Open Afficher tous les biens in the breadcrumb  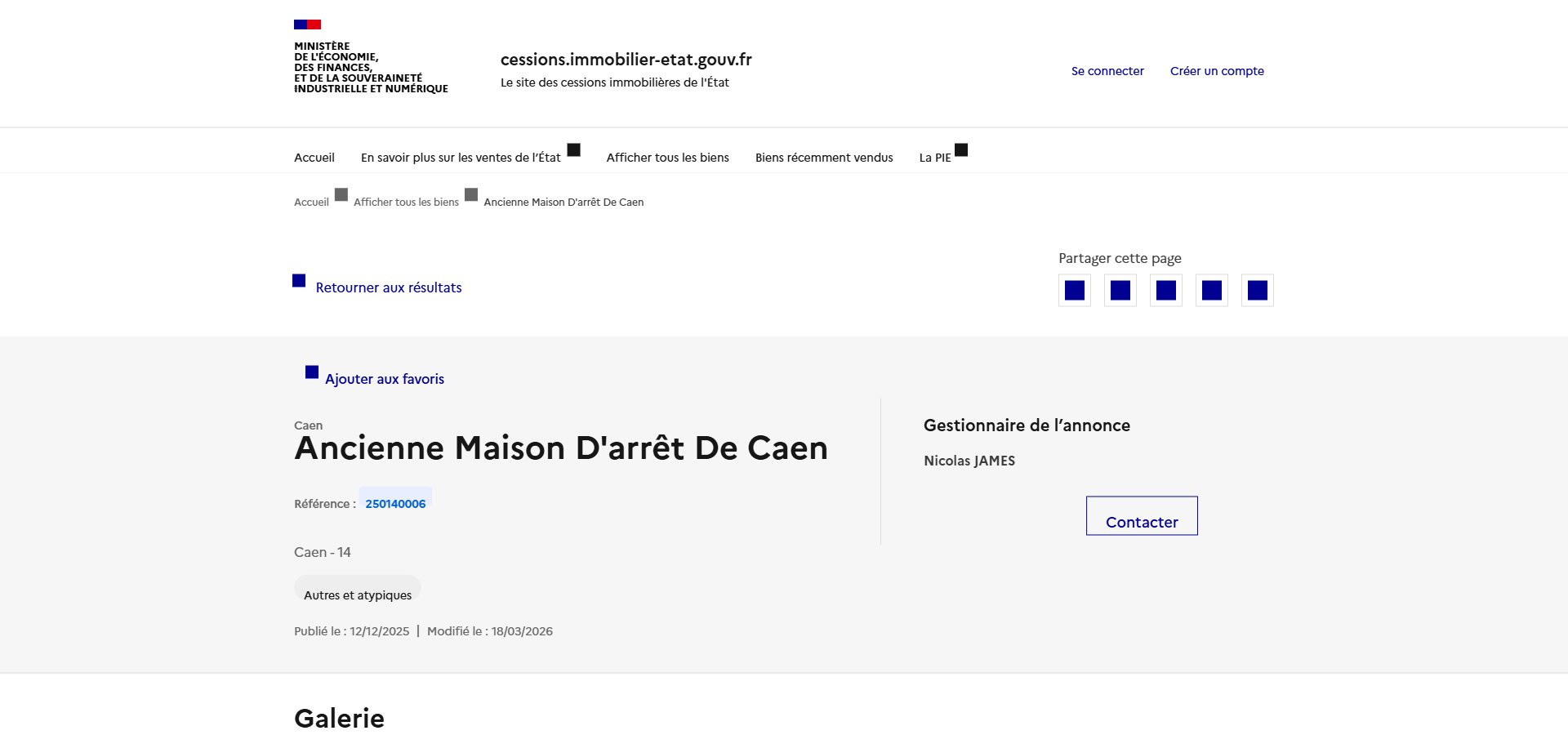[405, 202]
